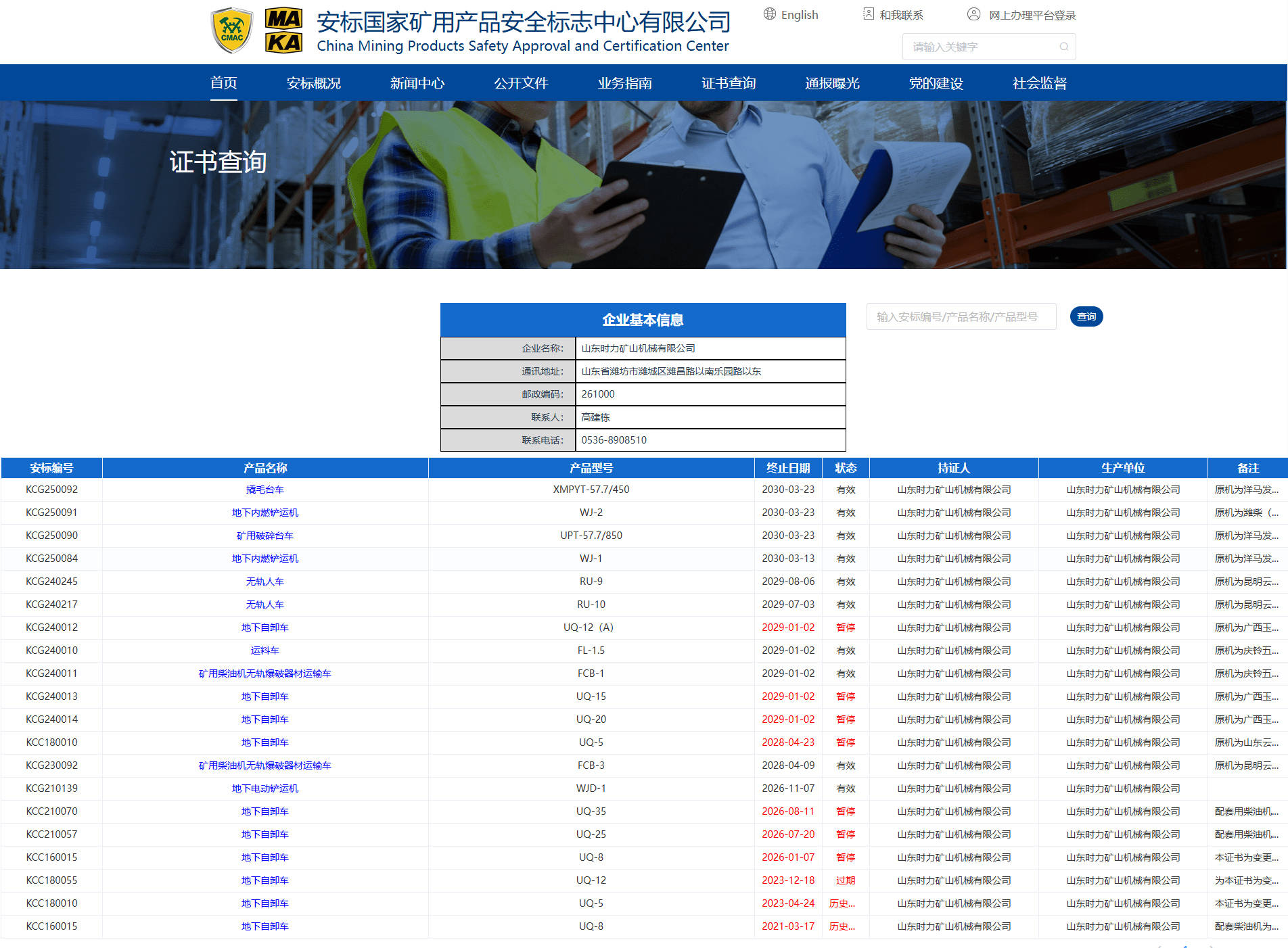Viewport: 1288px width, 948px height.
Task: Click the MA KA safety mark logo
Action: click(283, 30)
